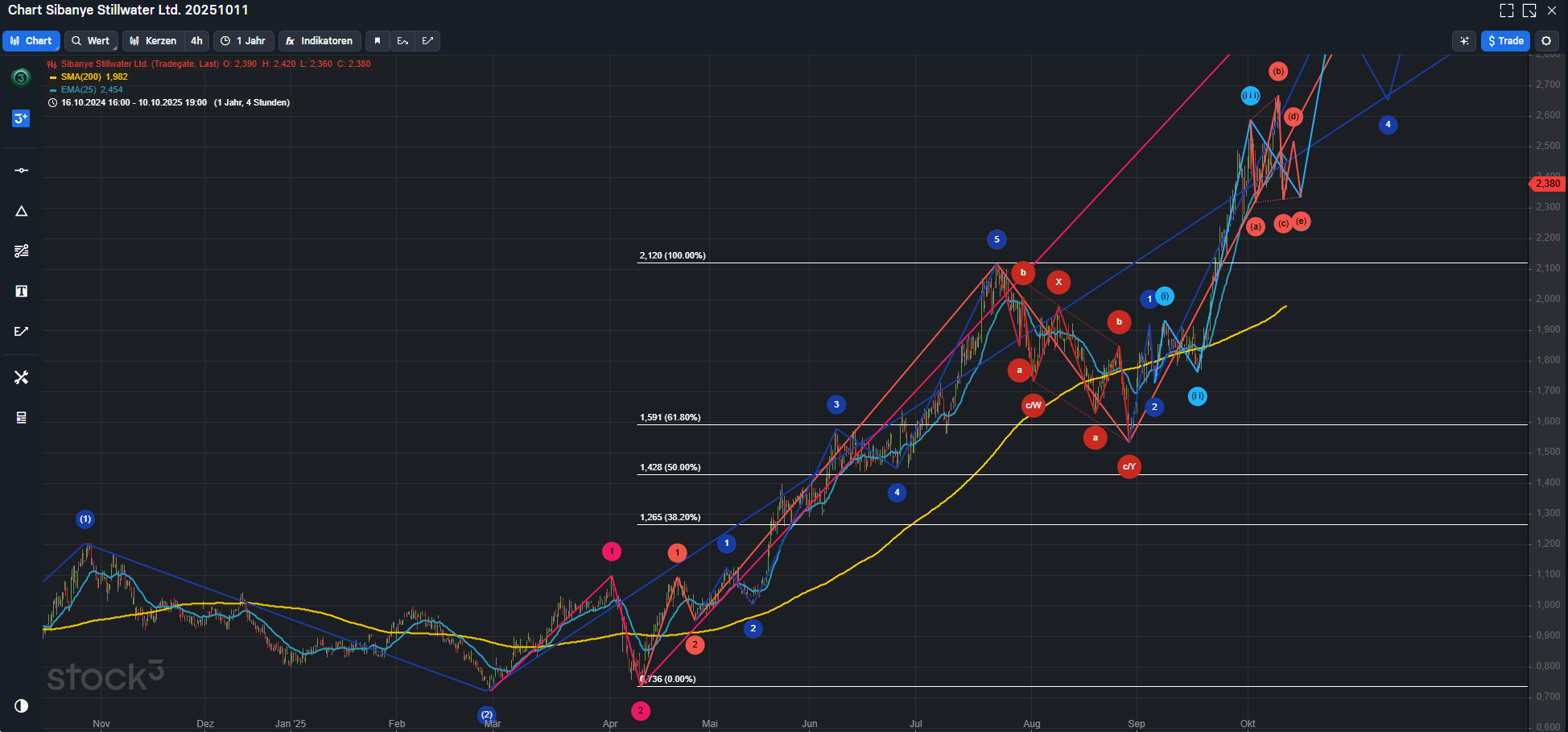Click the AI sparkle icon button
Viewport: 1568px width, 732px height.
click(x=1464, y=41)
